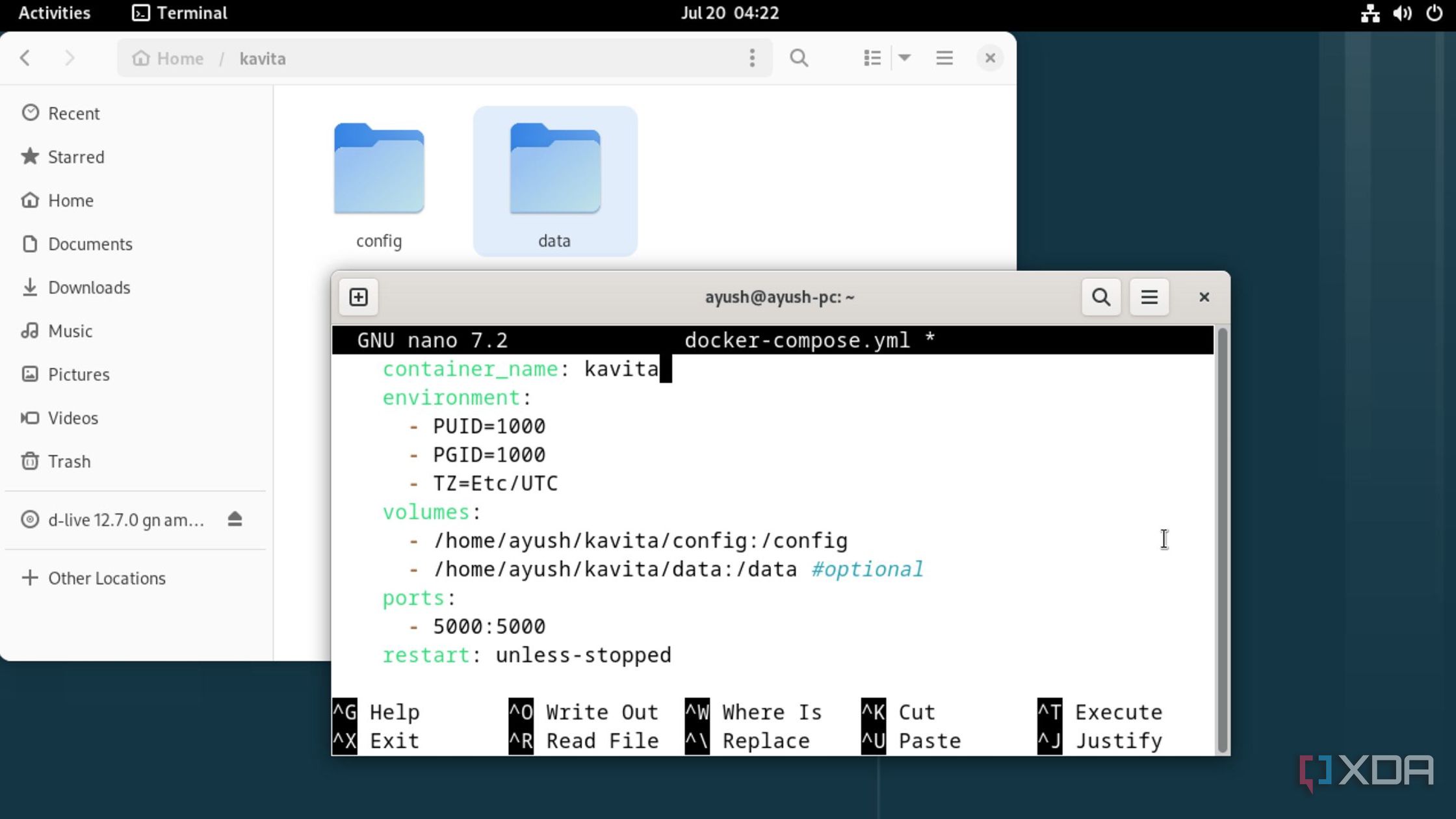Open Starred in the Files sidebar
1456x819 pixels.
point(136,157)
